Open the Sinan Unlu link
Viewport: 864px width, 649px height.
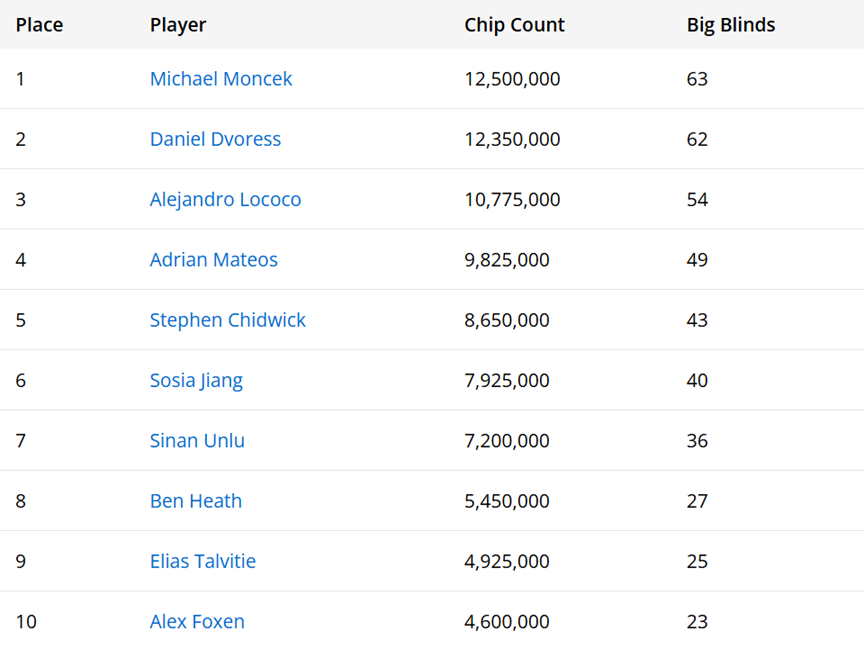click(x=197, y=441)
